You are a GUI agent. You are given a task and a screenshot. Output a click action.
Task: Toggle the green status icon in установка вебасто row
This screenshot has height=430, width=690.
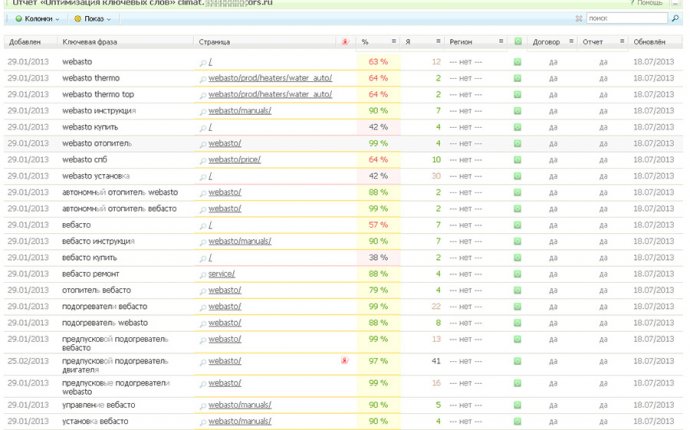[518, 421]
